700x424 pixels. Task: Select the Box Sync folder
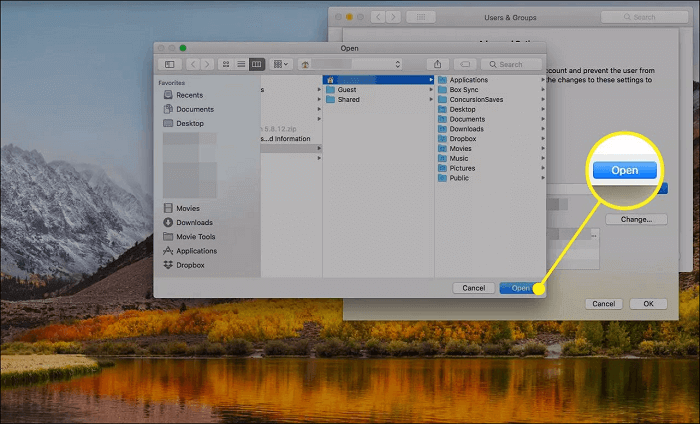(465, 90)
